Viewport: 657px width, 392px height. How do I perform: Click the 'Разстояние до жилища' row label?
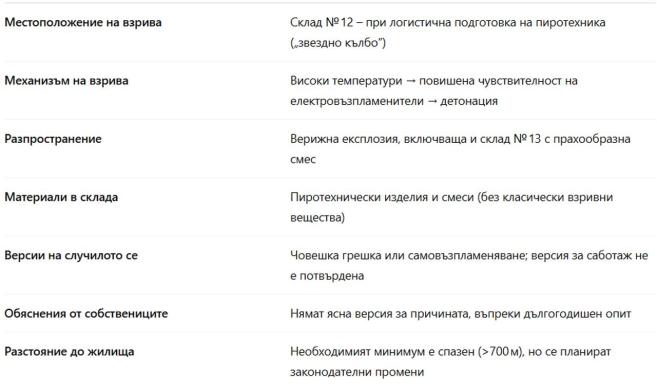[x=69, y=351]
